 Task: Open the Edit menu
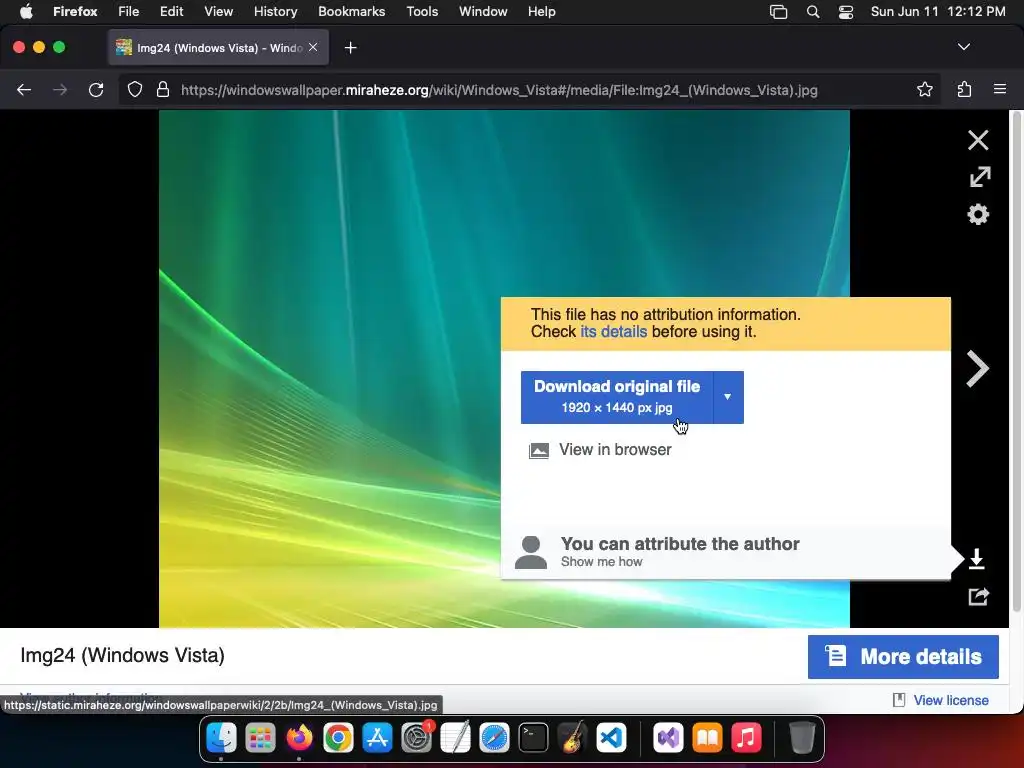click(x=171, y=11)
